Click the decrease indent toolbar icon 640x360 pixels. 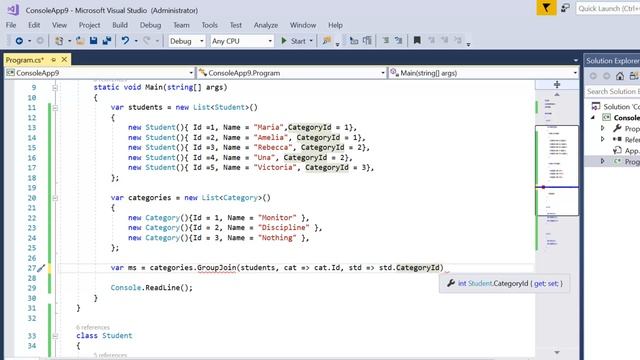pyautogui.click(x=354, y=40)
